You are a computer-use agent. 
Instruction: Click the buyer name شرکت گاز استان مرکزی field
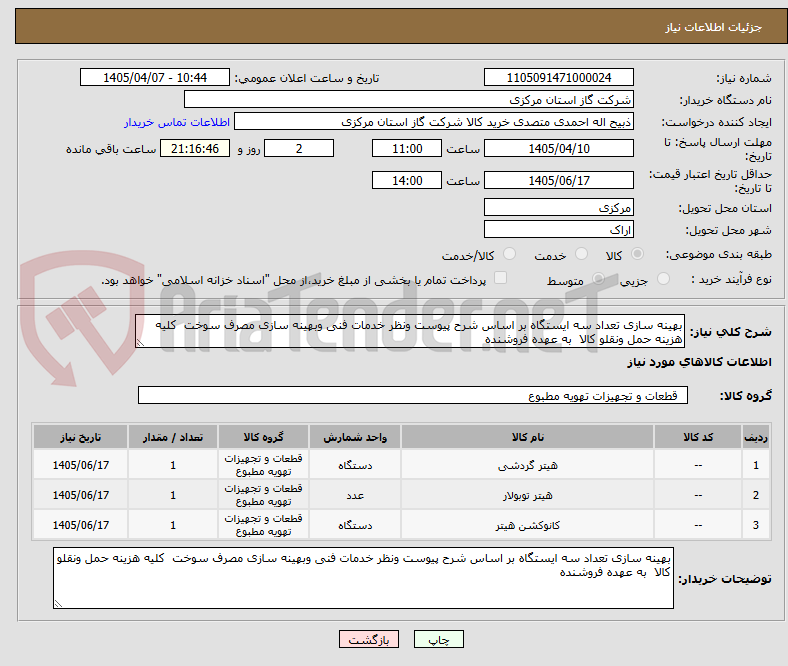[409, 100]
